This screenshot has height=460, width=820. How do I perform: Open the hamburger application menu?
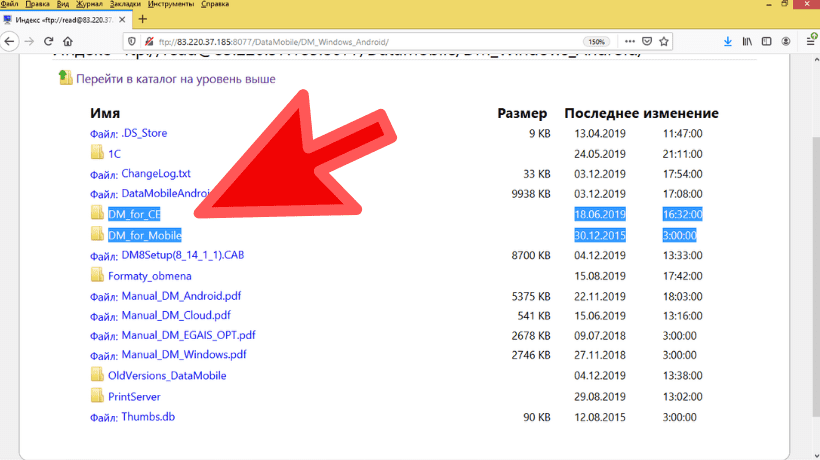point(811,41)
